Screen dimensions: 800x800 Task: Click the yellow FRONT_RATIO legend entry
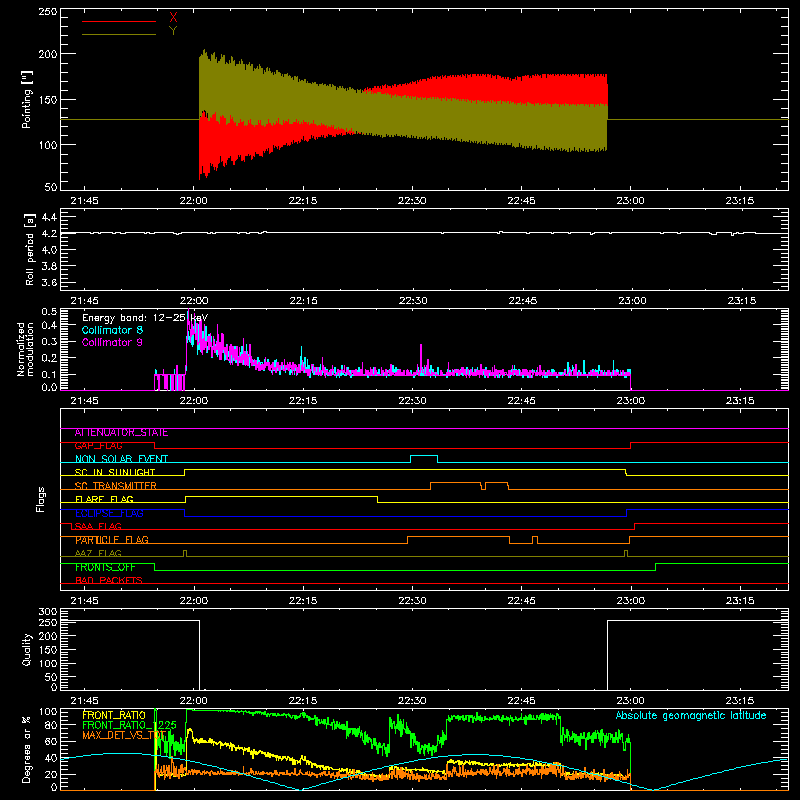(x=114, y=715)
